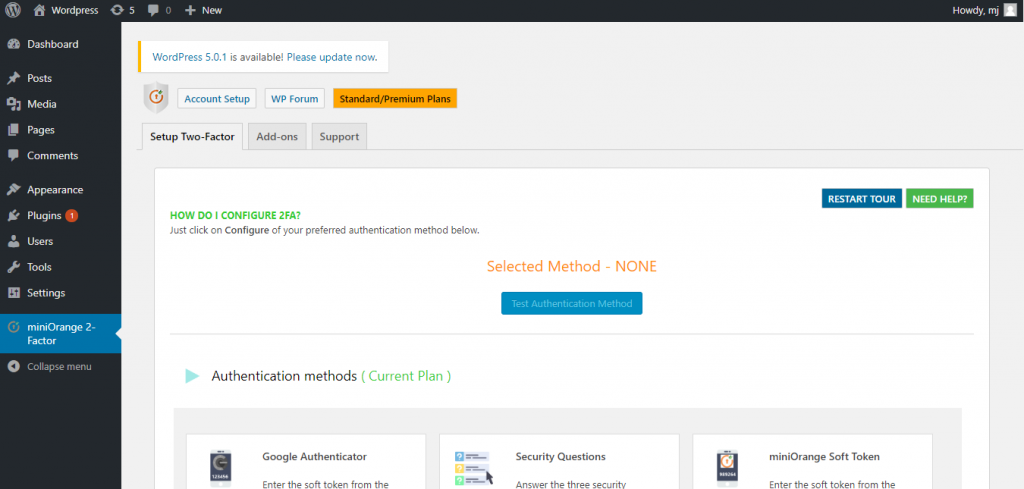Click the Test Authentication Method button

(571, 304)
